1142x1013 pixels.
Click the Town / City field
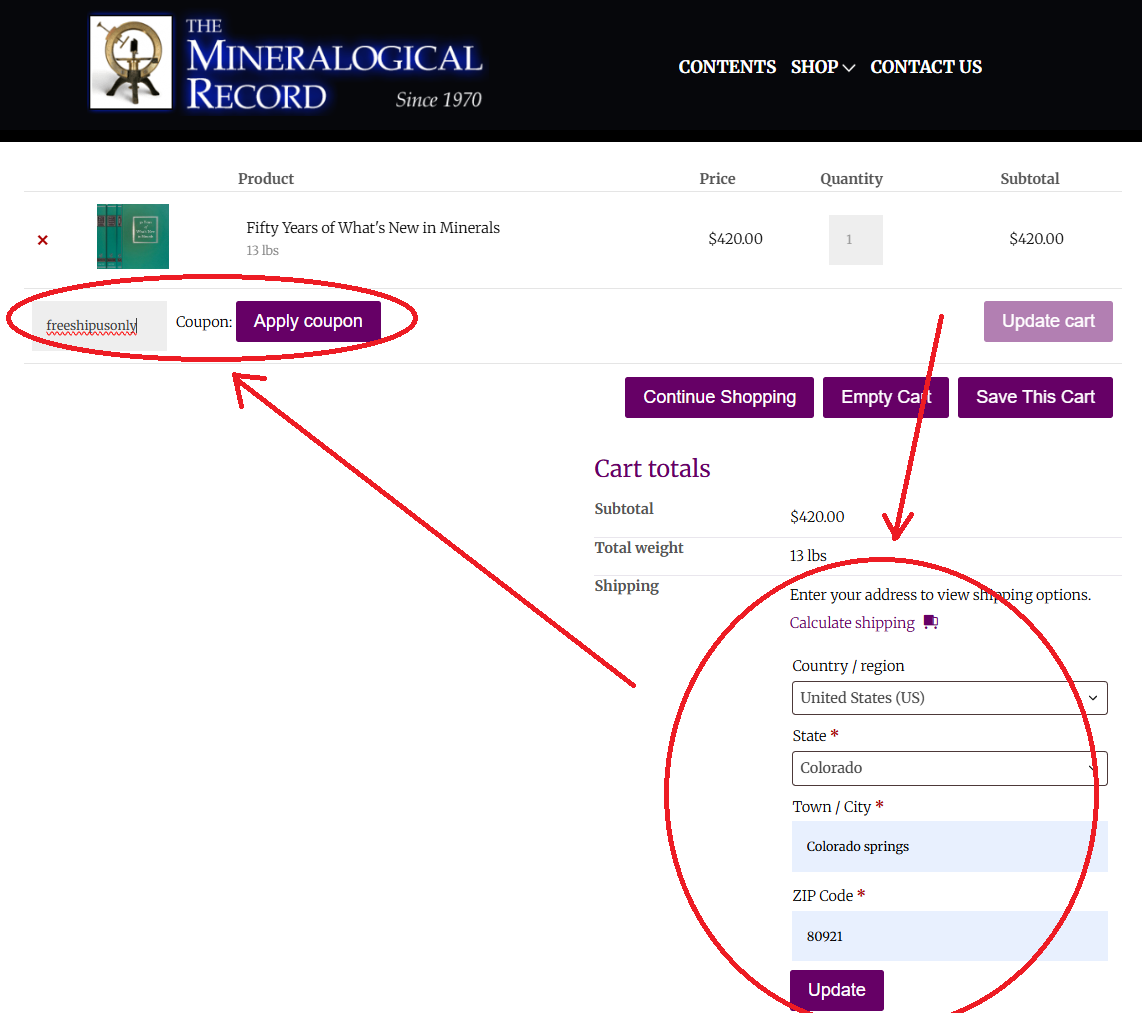pos(950,846)
